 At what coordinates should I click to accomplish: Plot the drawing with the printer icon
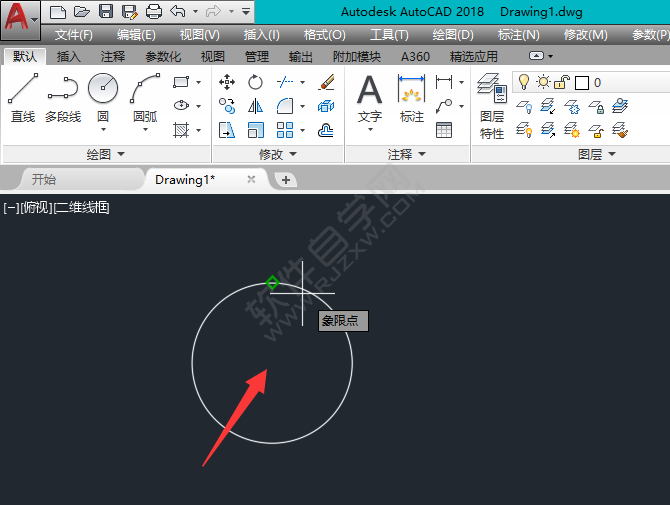pyautogui.click(x=154, y=12)
